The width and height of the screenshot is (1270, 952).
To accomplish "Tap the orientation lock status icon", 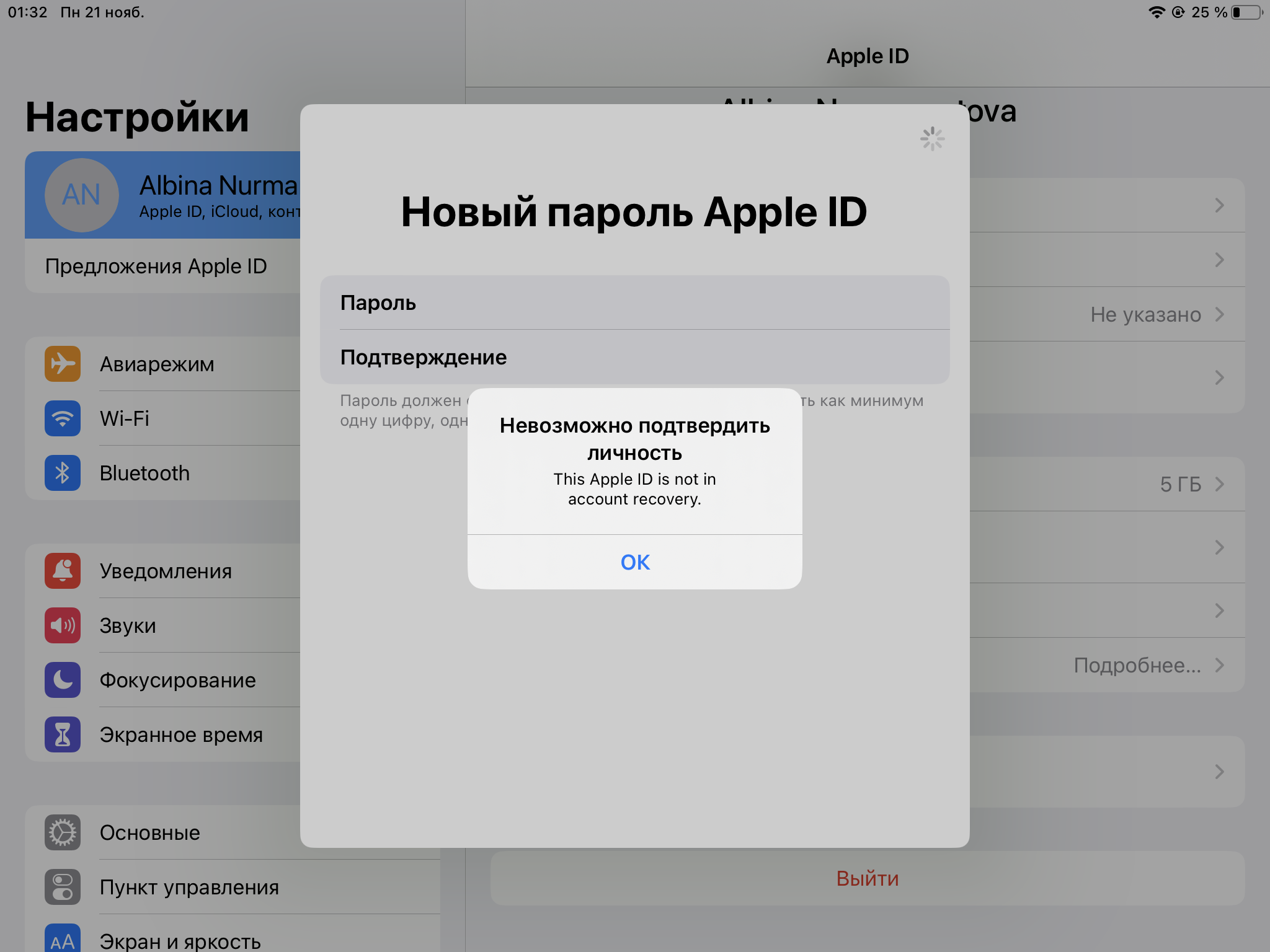I will coord(1178,12).
